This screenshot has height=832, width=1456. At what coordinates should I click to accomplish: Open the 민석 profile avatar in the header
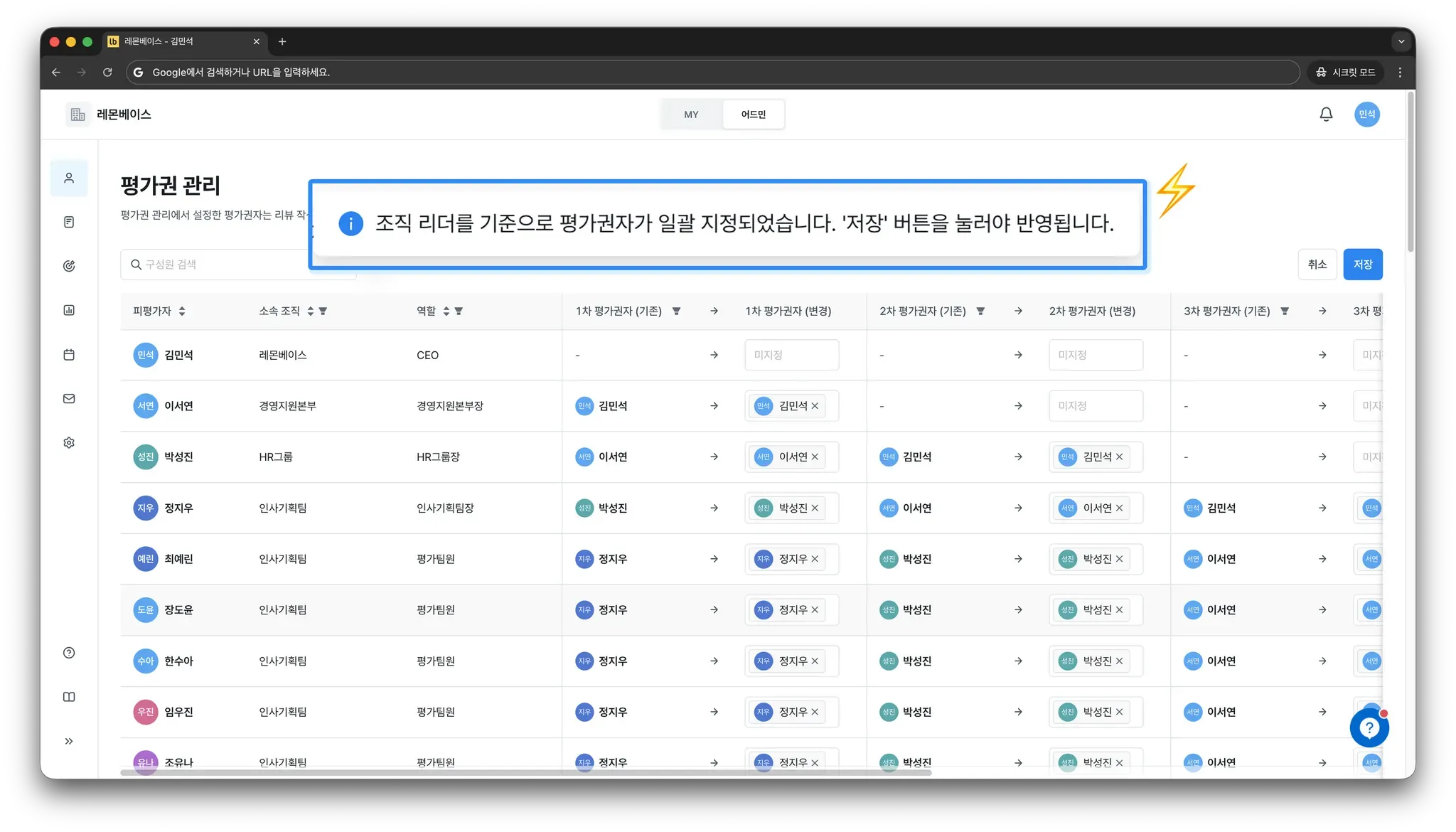tap(1366, 114)
